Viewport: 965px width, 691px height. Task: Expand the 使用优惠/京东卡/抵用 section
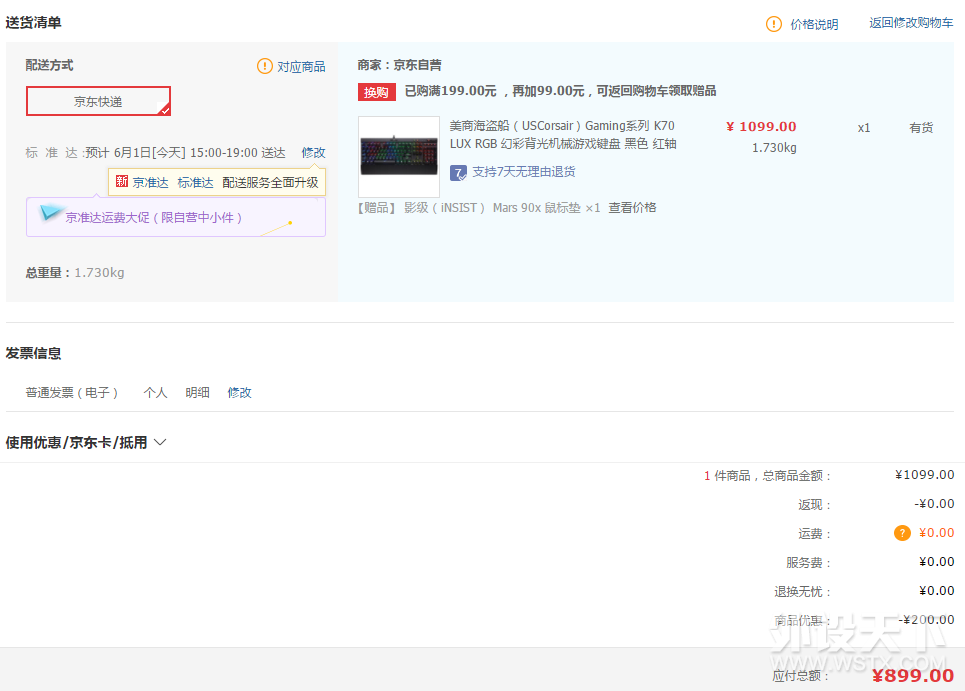[x=86, y=442]
